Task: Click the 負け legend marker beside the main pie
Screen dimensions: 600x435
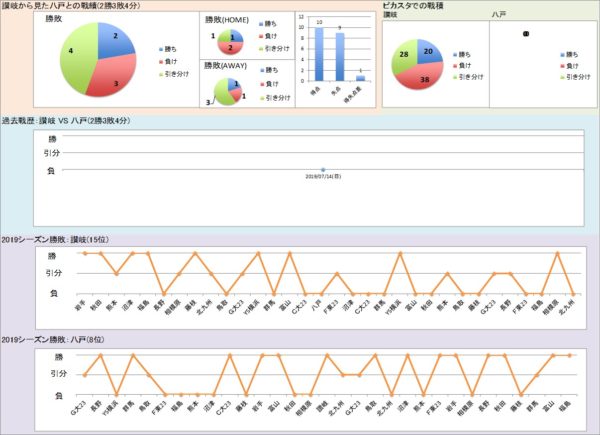Action: point(160,60)
